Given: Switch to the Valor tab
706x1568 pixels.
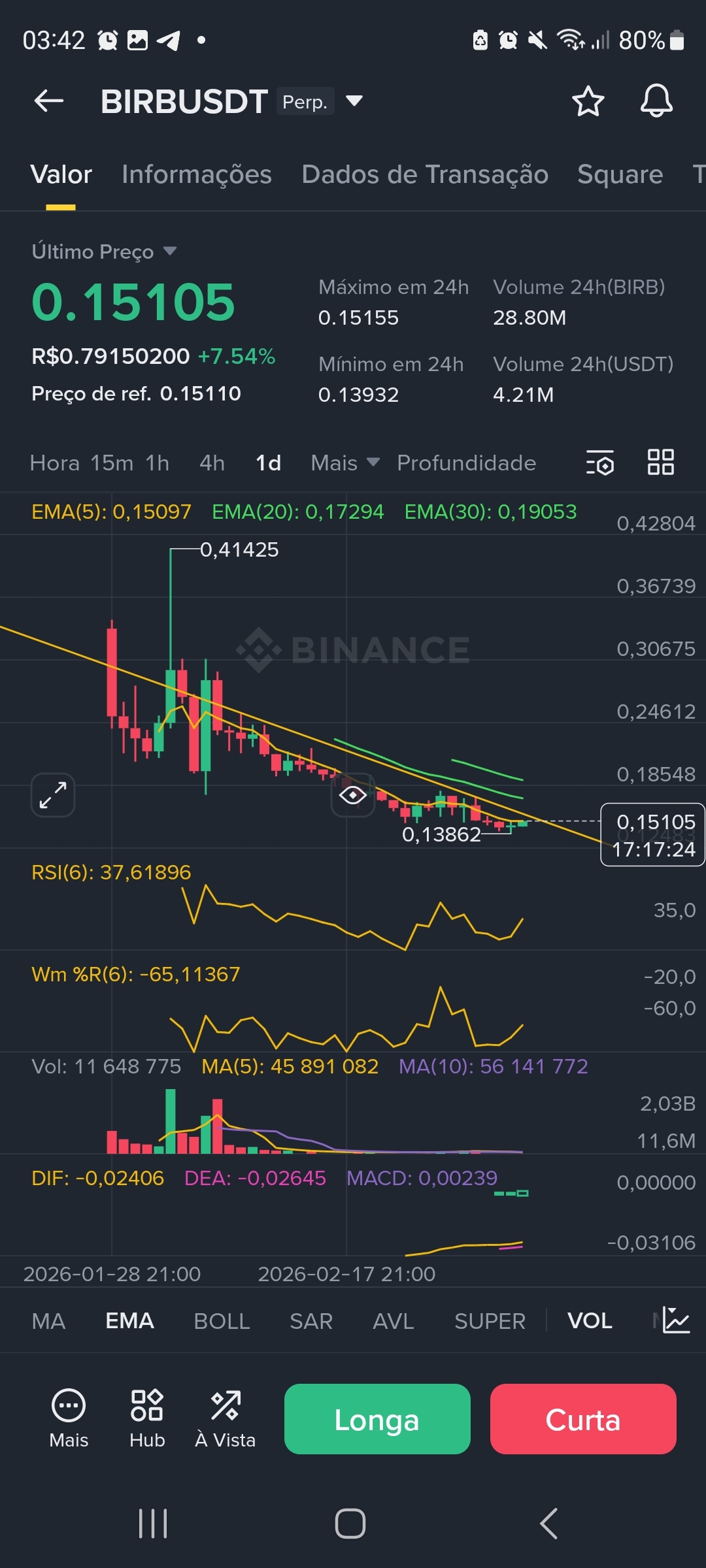Looking at the screenshot, I should click(61, 174).
